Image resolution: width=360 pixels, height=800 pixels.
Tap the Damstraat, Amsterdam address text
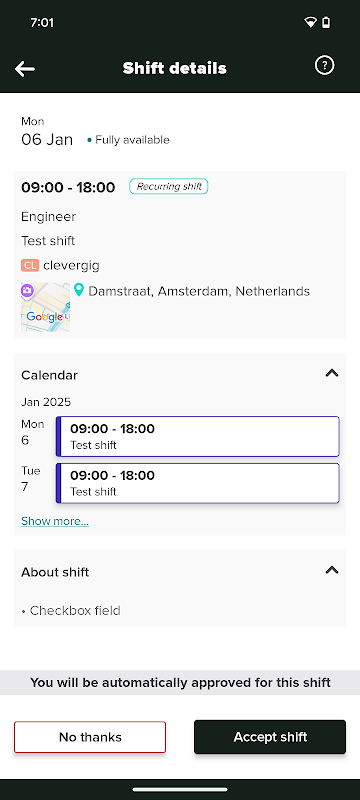(199, 291)
